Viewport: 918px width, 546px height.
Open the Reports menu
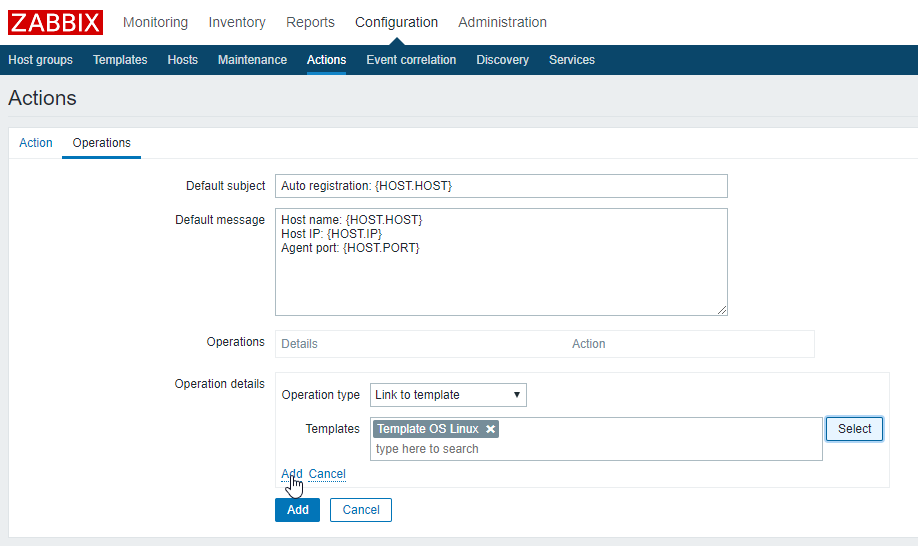(310, 22)
